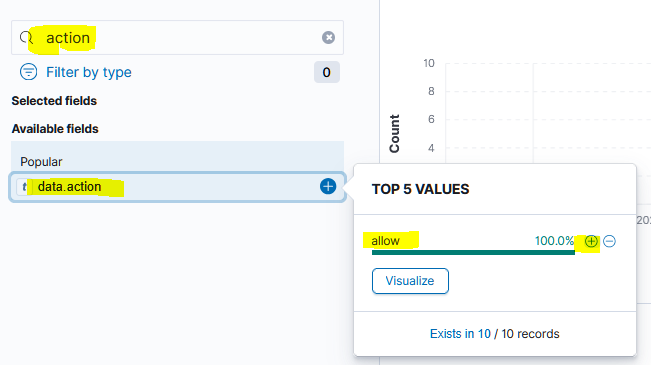
Task: Click the green allow progress bar
Action: [473, 252]
